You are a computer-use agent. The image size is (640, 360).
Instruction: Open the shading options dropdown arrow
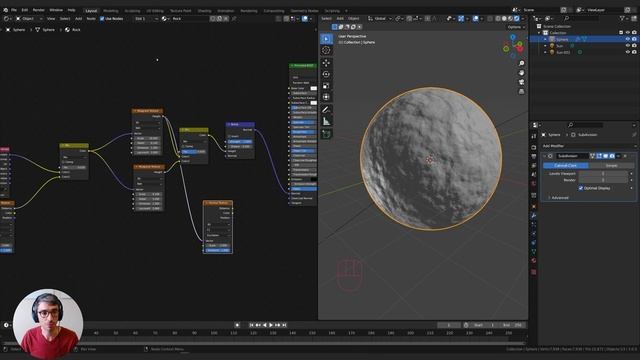pyautogui.click(x=523, y=18)
